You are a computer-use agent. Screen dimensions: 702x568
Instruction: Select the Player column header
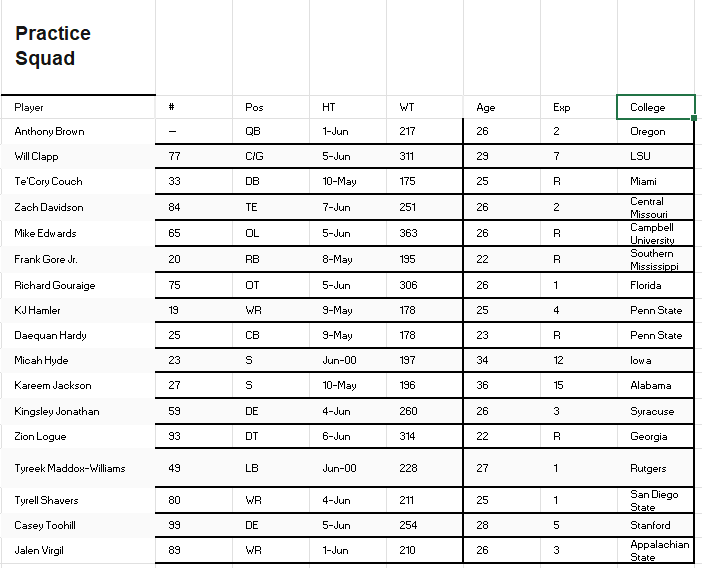pyautogui.click(x=78, y=107)
